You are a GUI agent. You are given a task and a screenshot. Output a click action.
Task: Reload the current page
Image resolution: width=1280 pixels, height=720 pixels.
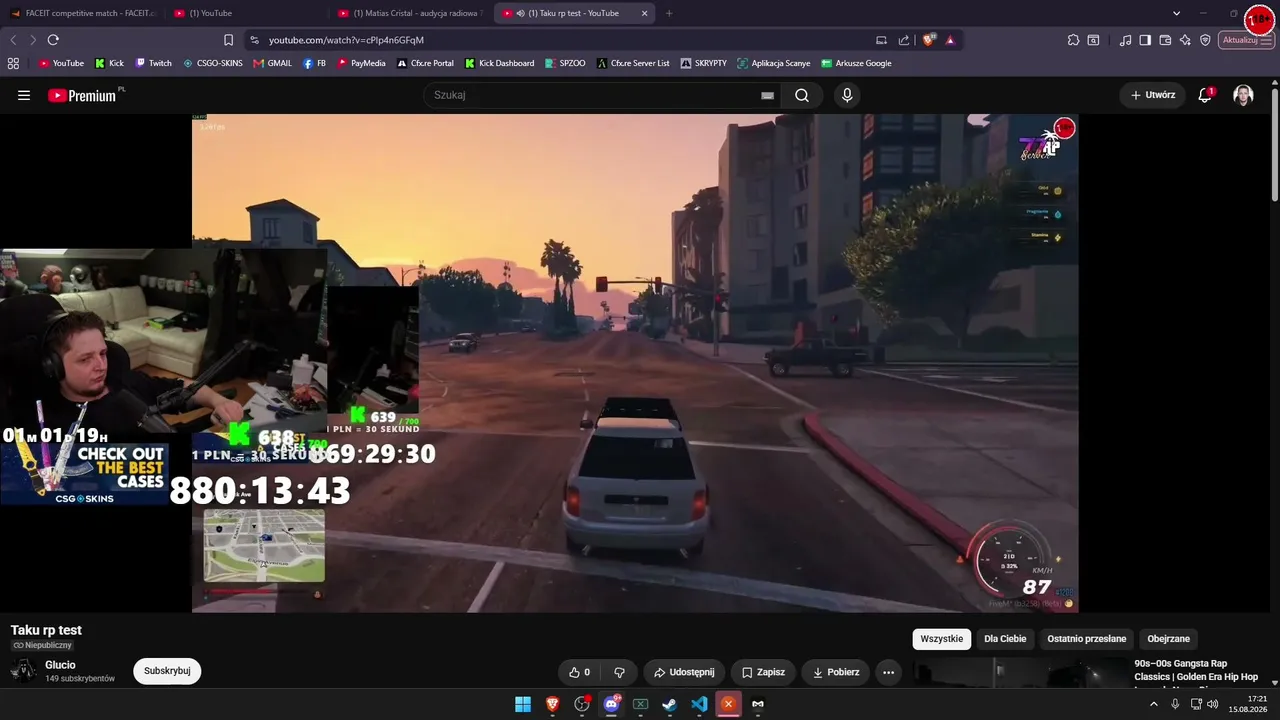pos(53,40)
